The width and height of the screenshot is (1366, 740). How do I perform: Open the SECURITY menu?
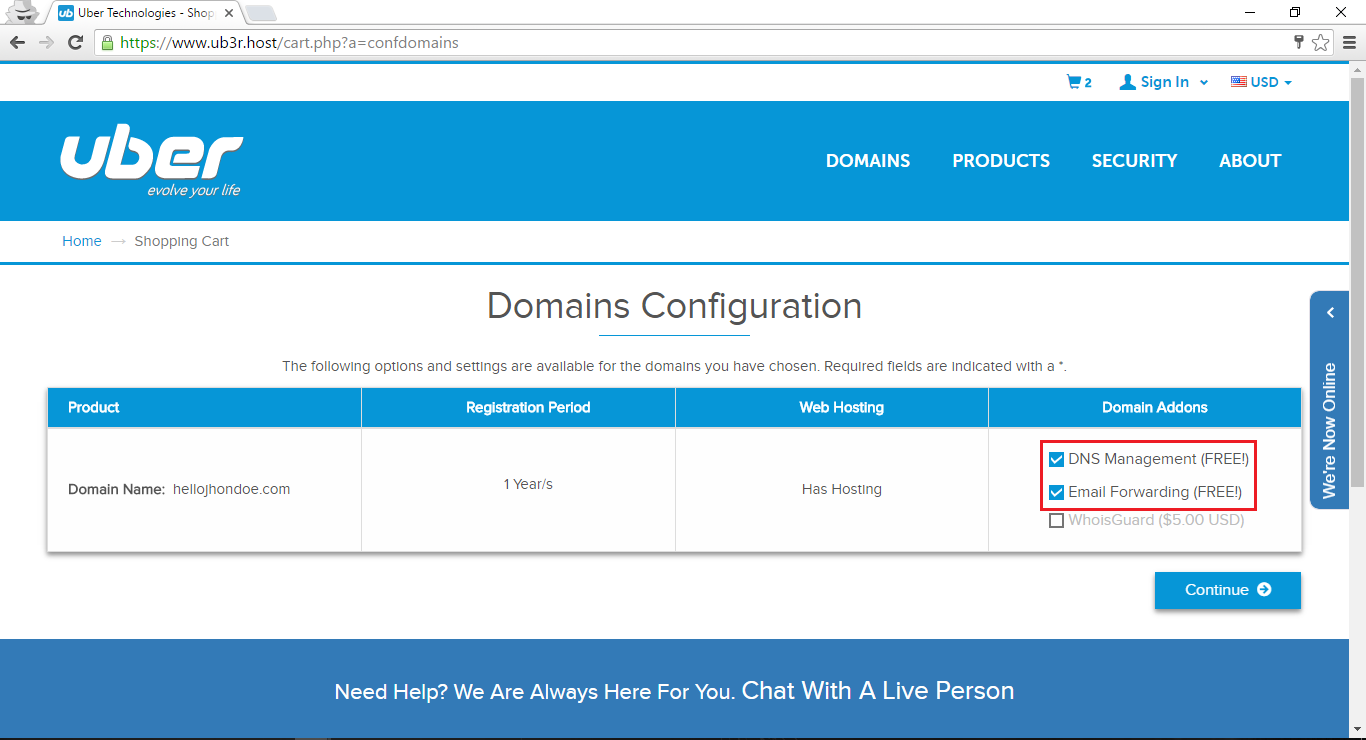[1134, 161]
